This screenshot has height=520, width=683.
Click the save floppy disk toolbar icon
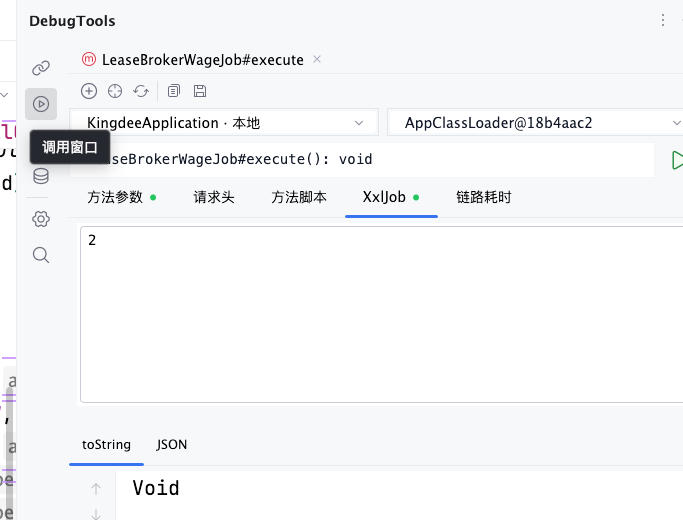[200, 91]
